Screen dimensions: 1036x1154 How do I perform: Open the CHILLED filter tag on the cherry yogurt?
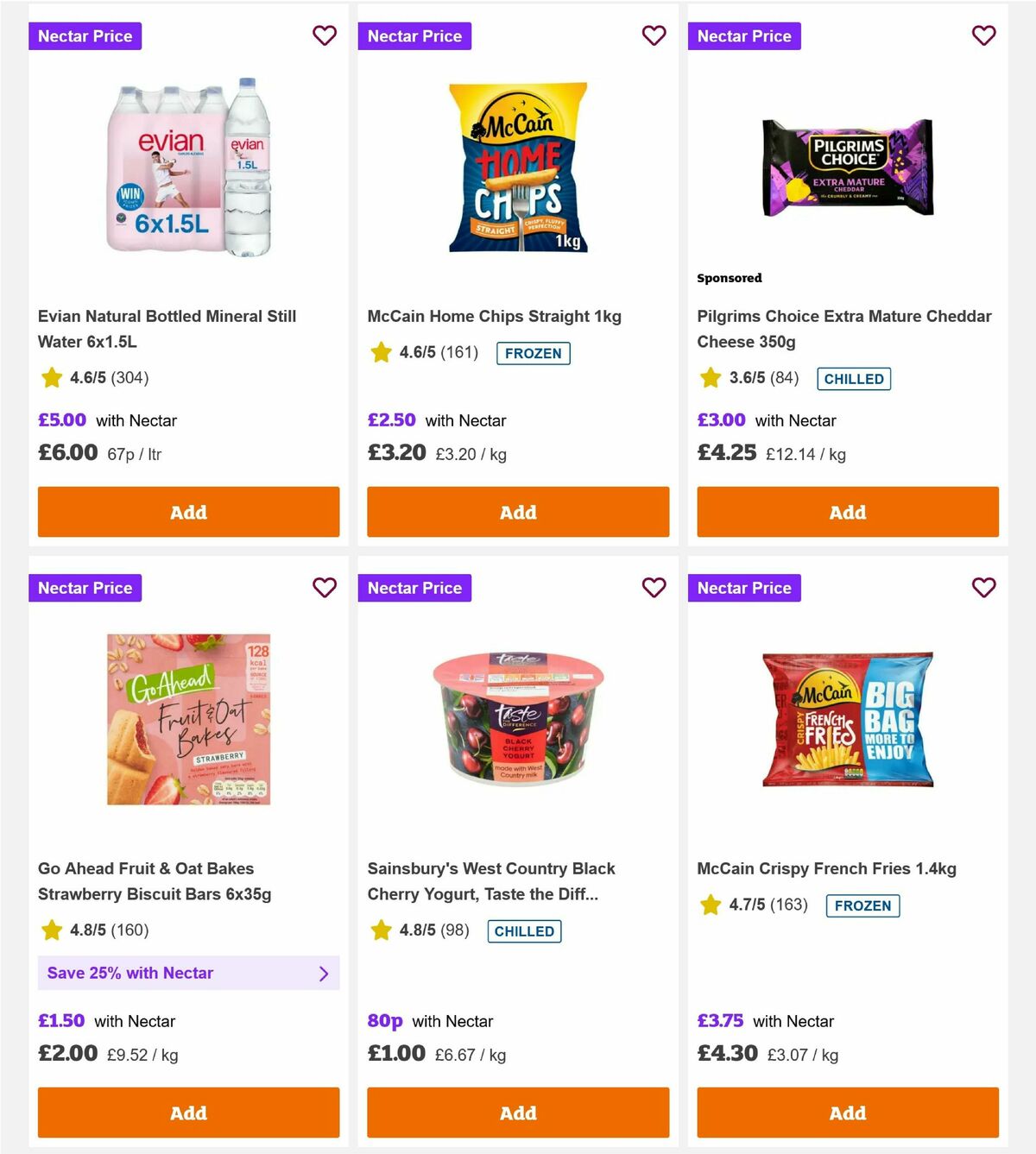coord(524,930)
